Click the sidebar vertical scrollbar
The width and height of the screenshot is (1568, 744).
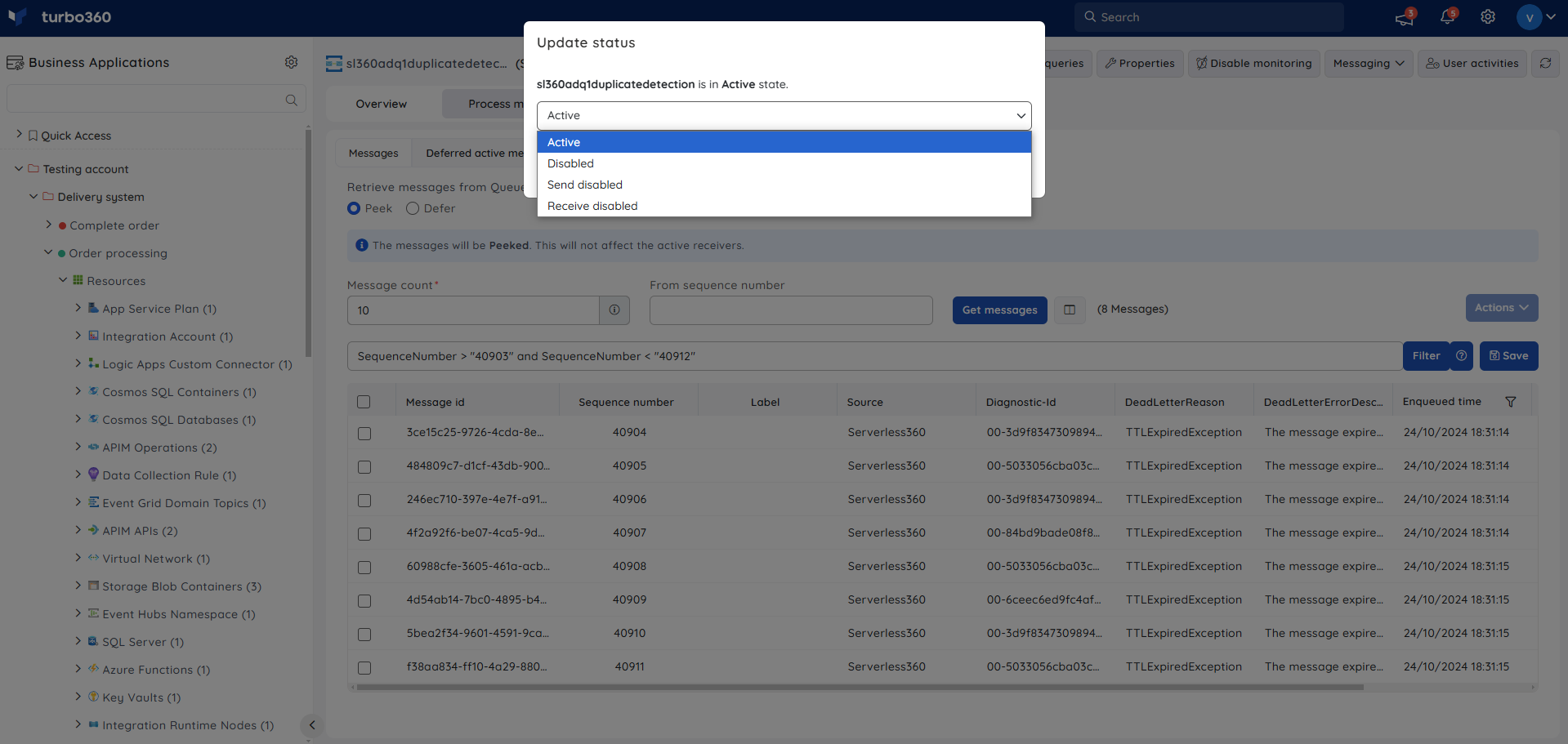[x=308, y=243]
